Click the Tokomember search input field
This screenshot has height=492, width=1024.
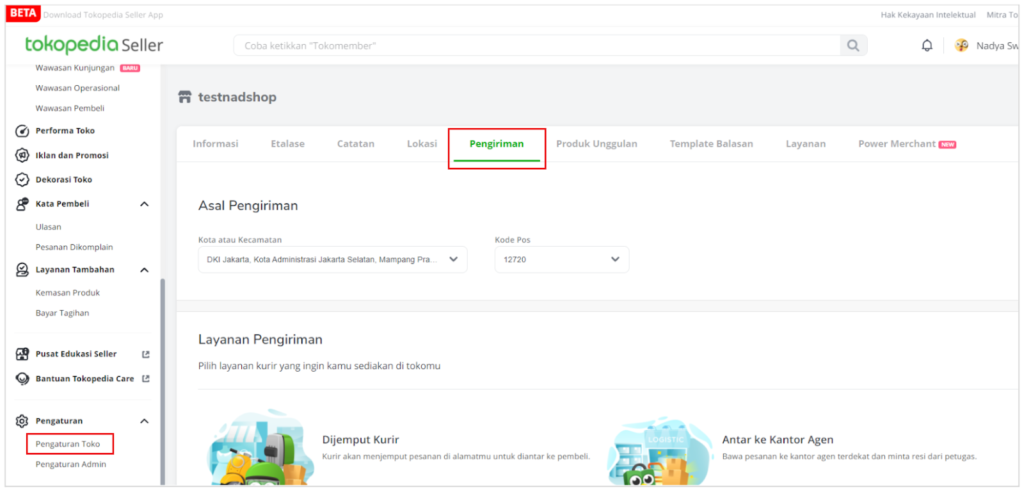point(537,46)
